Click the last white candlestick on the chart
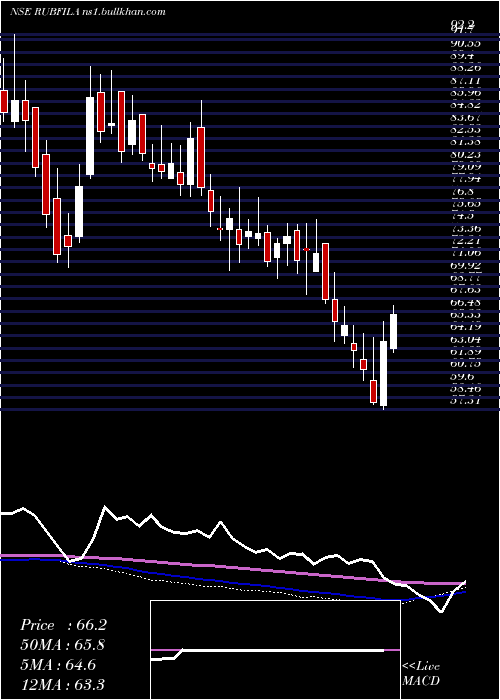The height and width of the screenshot is (700, 500). pyautogui.click(x=394, y=331)
